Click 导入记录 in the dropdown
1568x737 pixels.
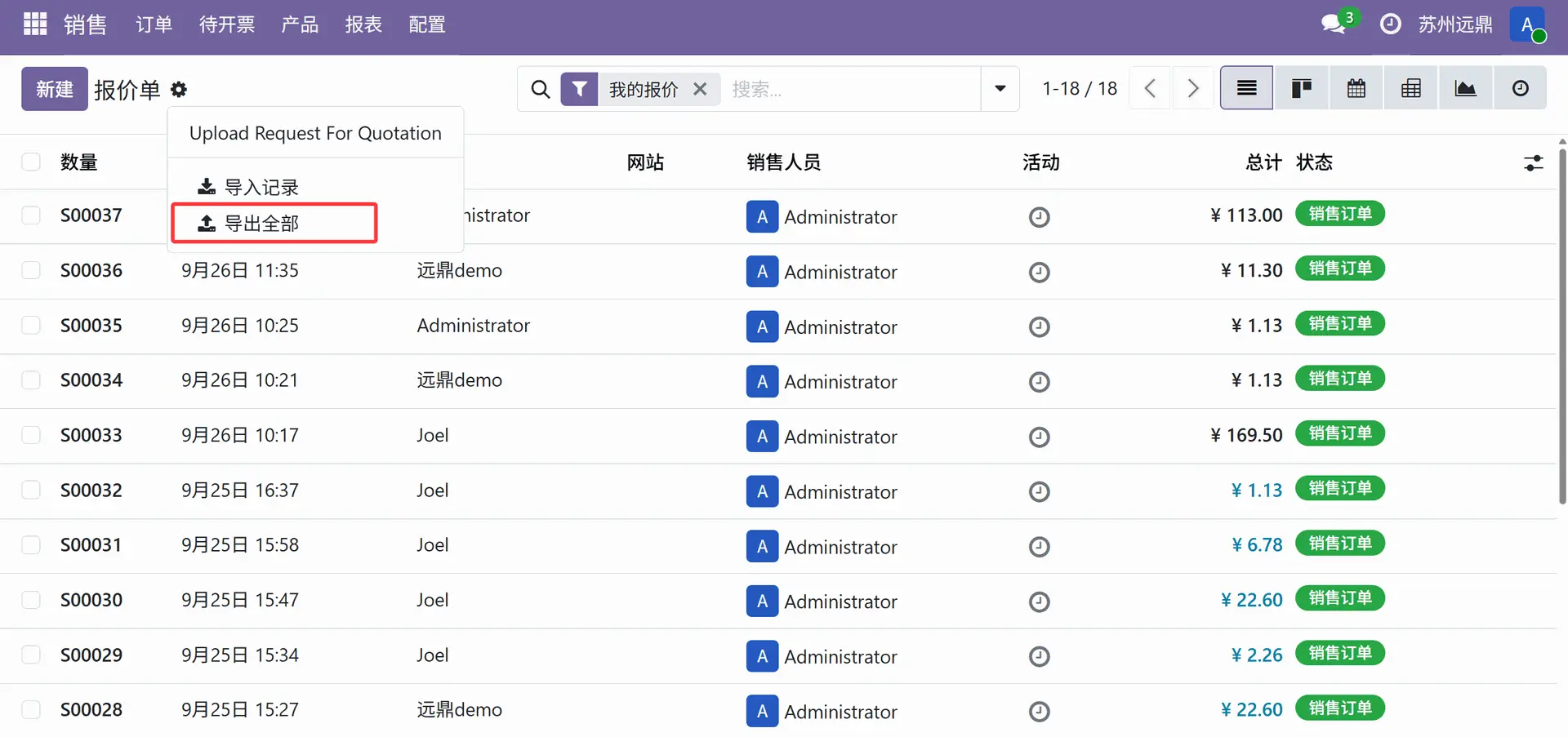click(x=261, y=188)
